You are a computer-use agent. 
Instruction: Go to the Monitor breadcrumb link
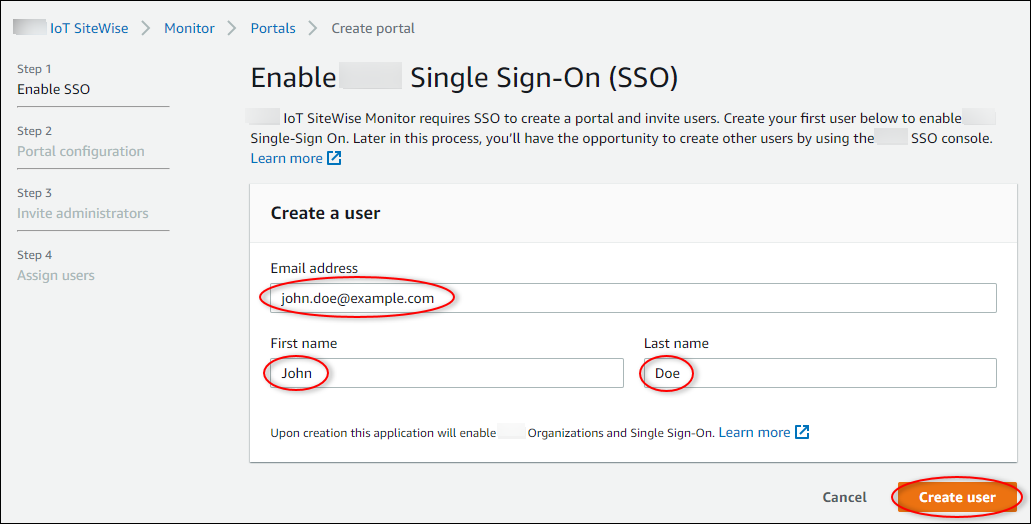(189, 28)
